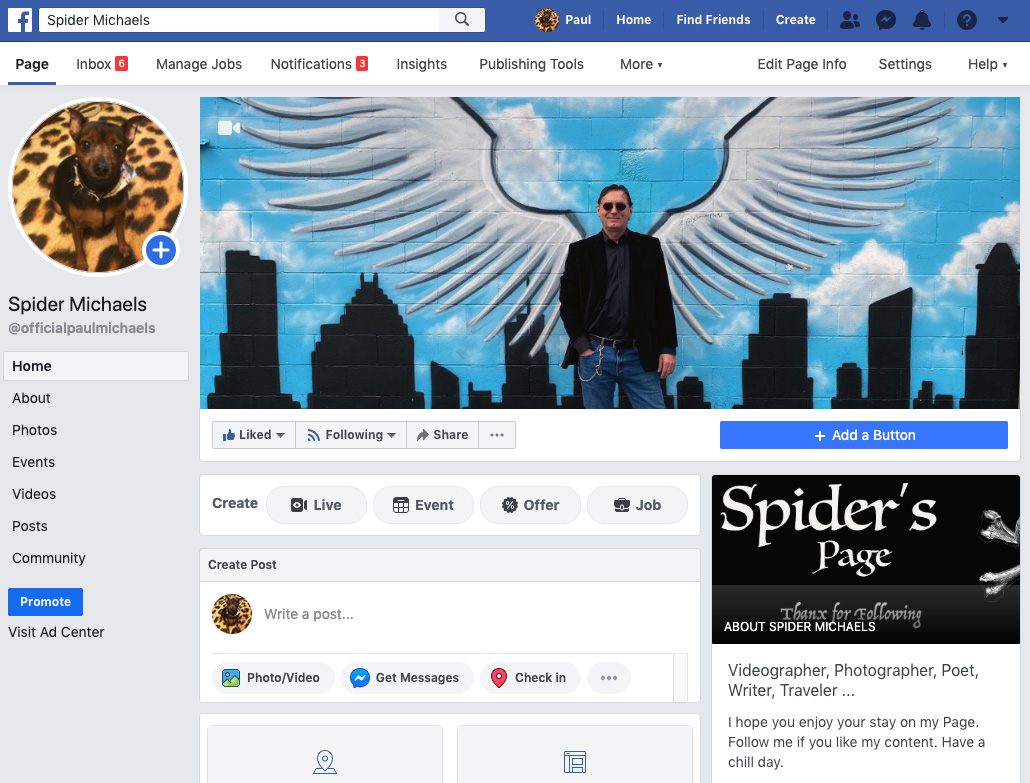The height and width of the screenshot is (783, 1030).
Task: Open the more options ellipsis below the cover photo
Action: click(497, 434)
